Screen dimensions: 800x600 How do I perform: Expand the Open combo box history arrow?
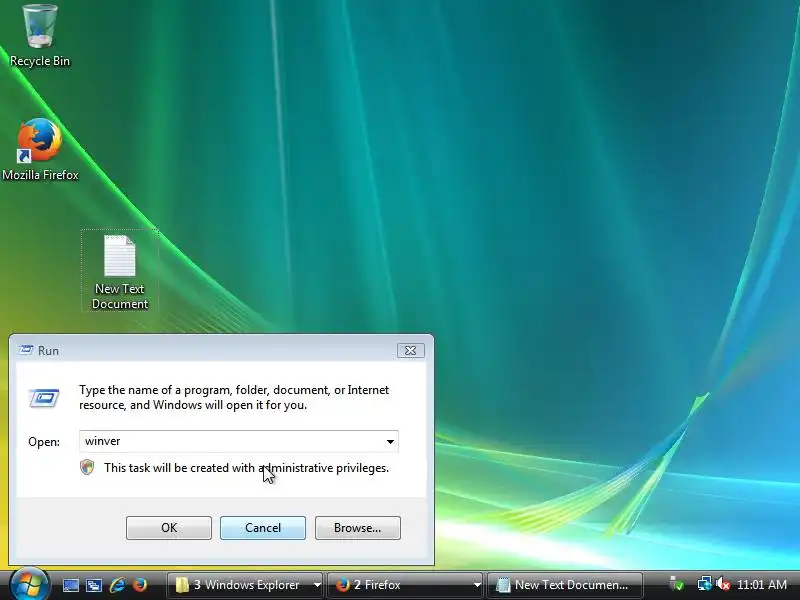390,441
